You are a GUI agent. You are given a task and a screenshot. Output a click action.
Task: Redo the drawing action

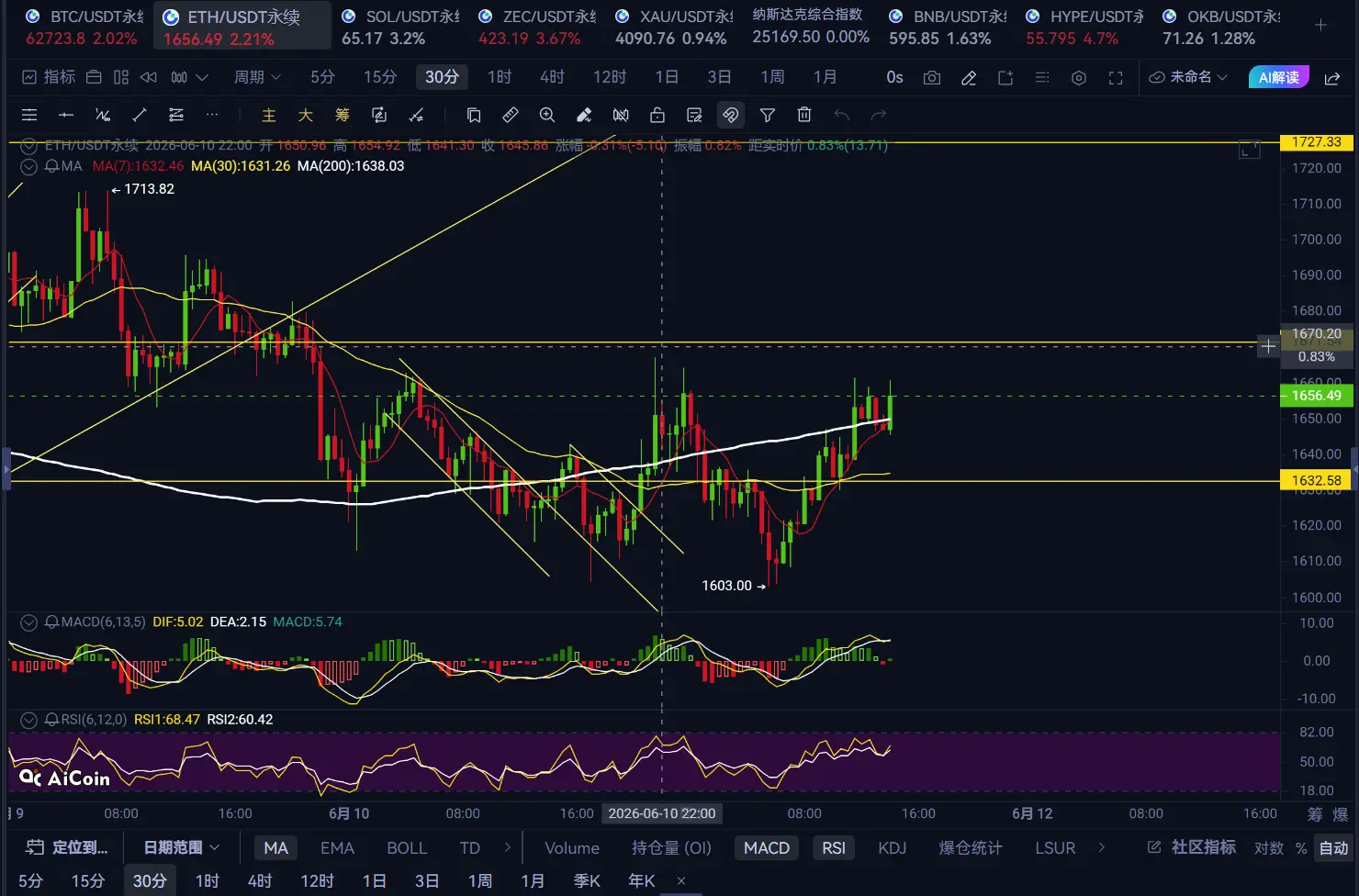point(879,115)
